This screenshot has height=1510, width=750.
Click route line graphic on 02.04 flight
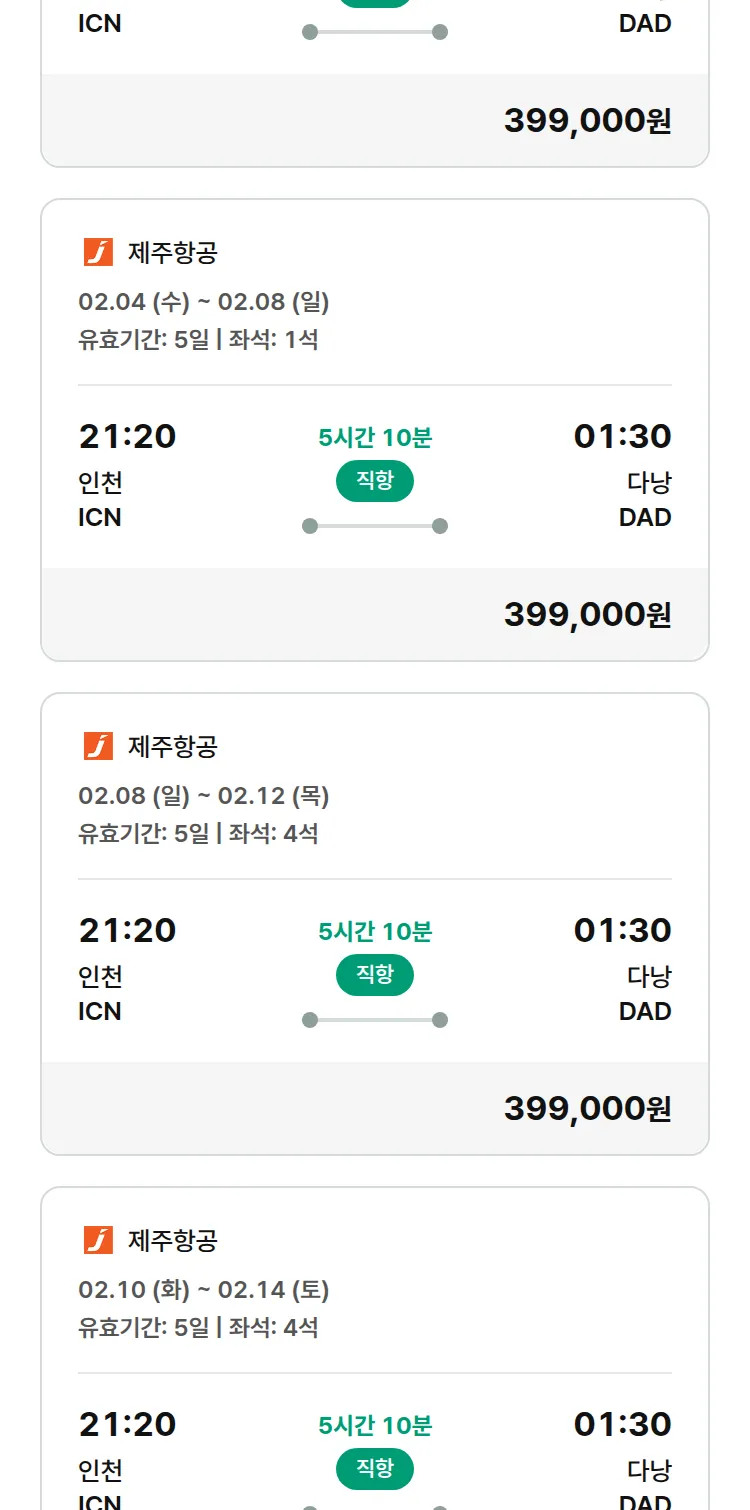[x=375, y=526]
